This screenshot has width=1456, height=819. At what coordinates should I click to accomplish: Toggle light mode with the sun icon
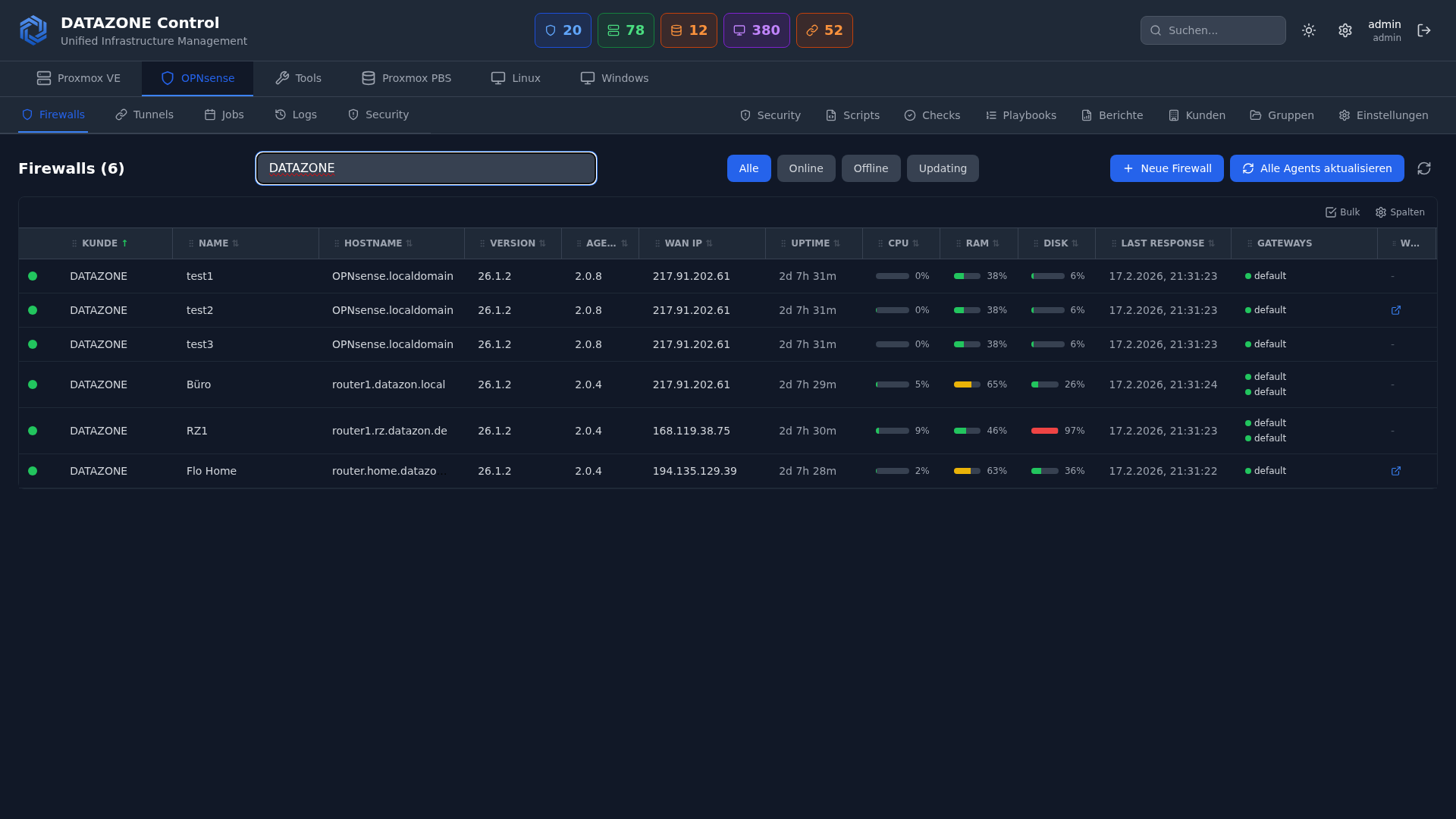click(1309, 30)
